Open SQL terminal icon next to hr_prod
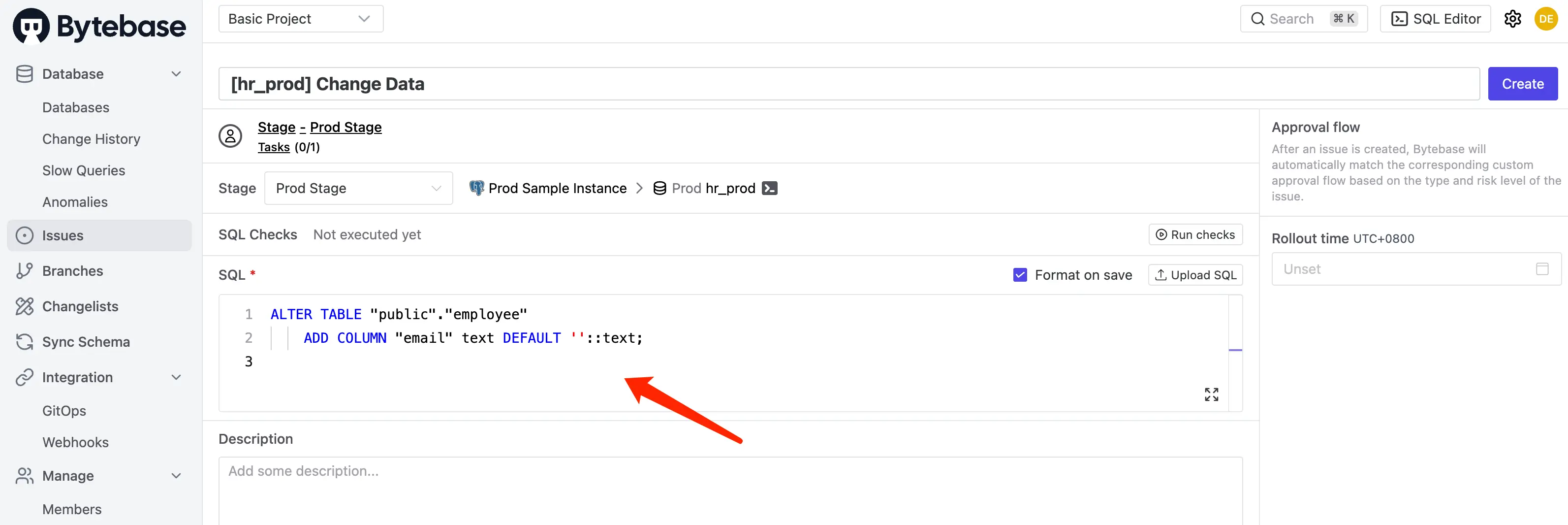The height and width of the screenshot is (525, 1568). pos(769,188)
